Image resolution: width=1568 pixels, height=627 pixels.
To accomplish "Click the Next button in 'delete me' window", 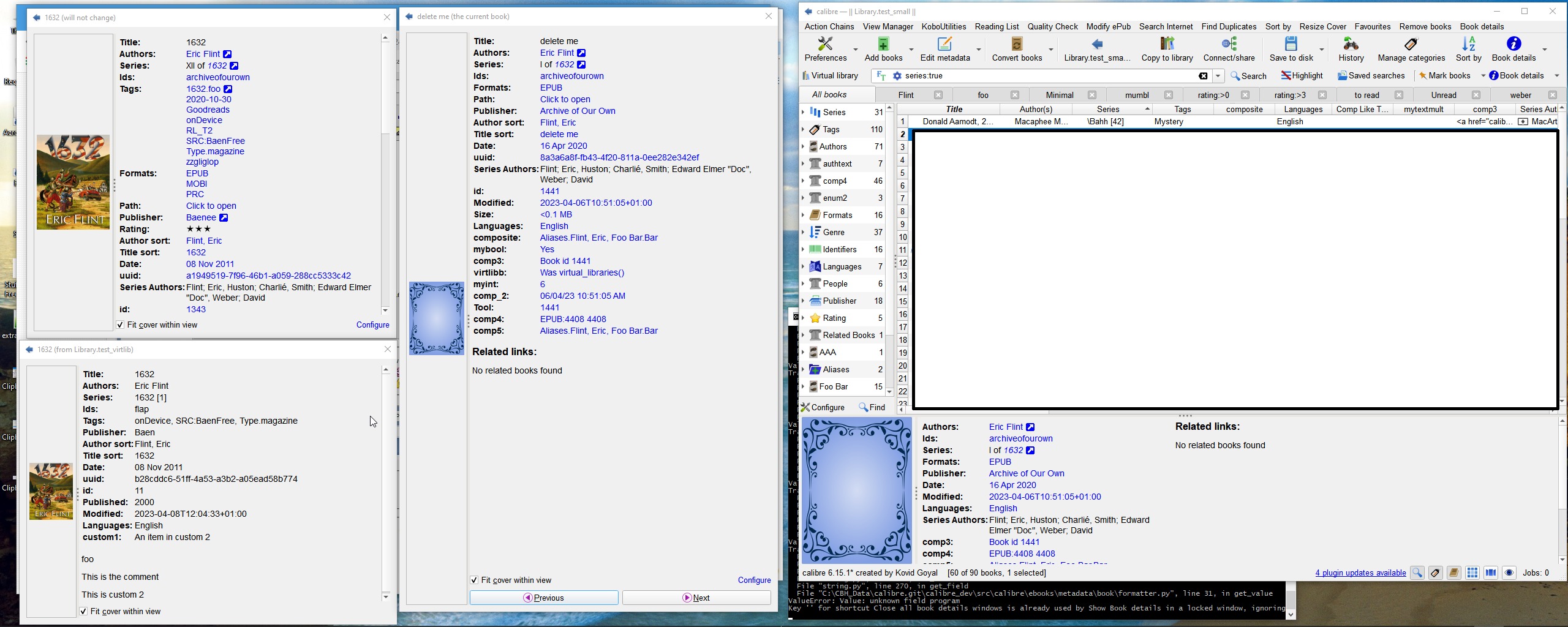I will (696, 598).
